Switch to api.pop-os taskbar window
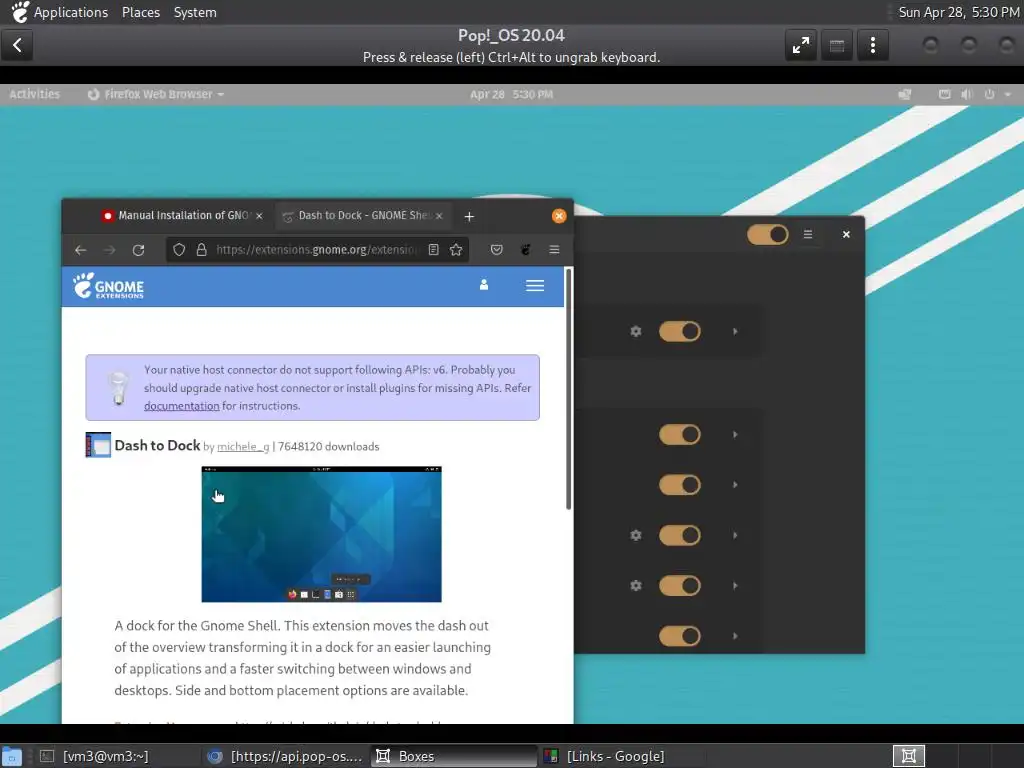1024x768 pixels. 285,756
